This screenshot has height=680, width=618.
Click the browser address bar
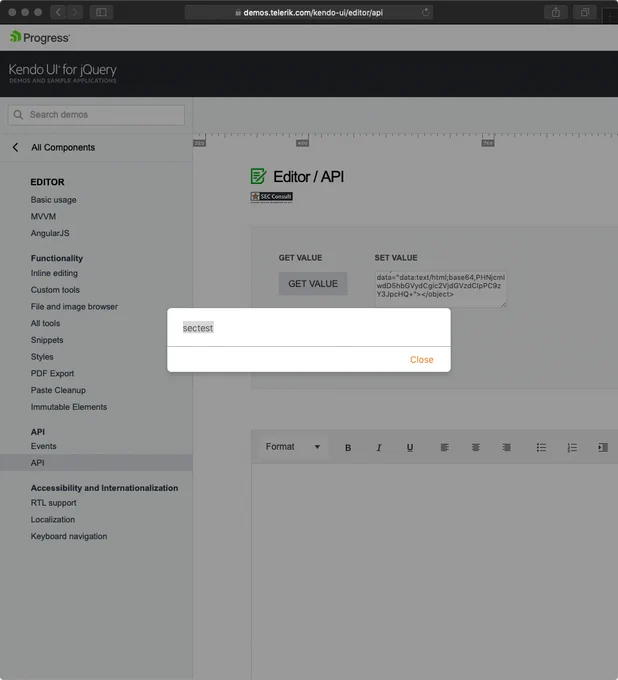309,13
